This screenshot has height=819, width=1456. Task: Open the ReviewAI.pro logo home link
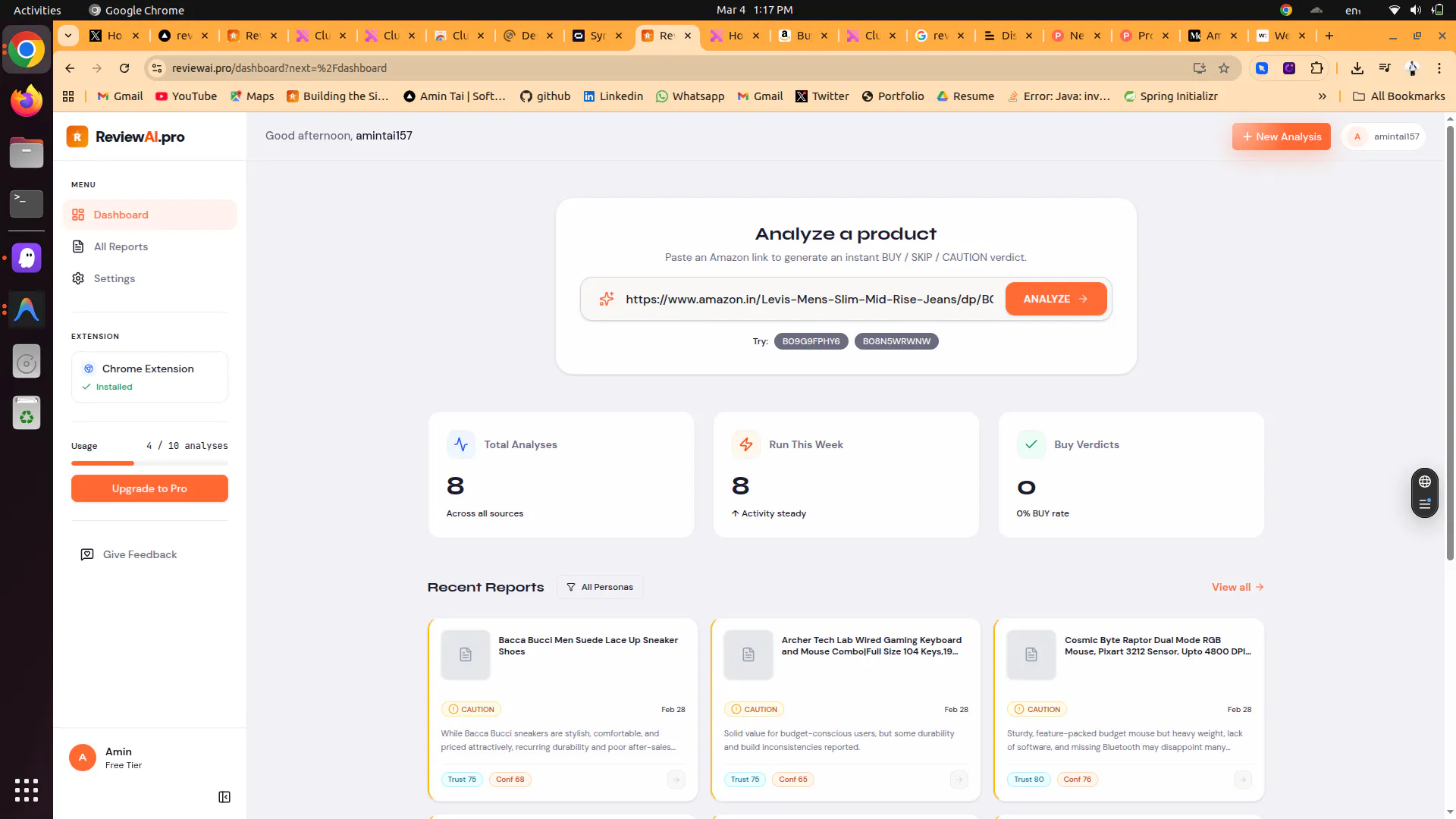126,136
